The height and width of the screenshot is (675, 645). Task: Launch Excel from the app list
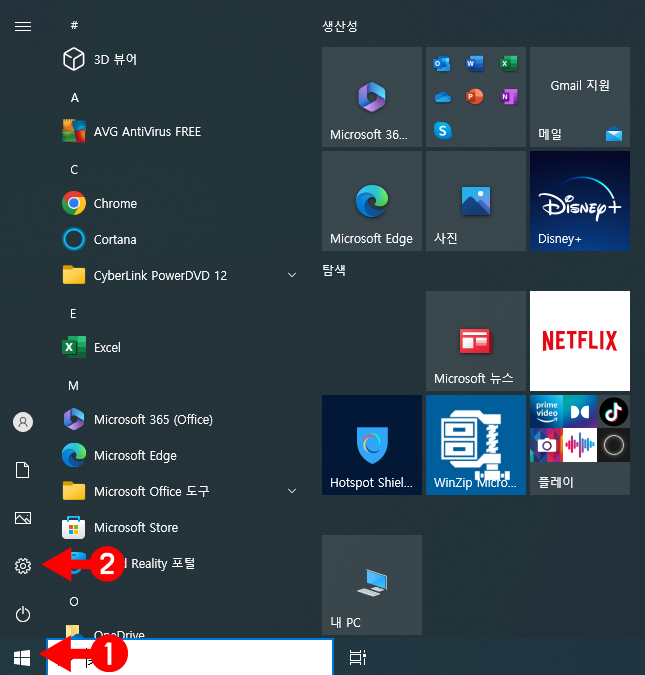tap(91, 347)
